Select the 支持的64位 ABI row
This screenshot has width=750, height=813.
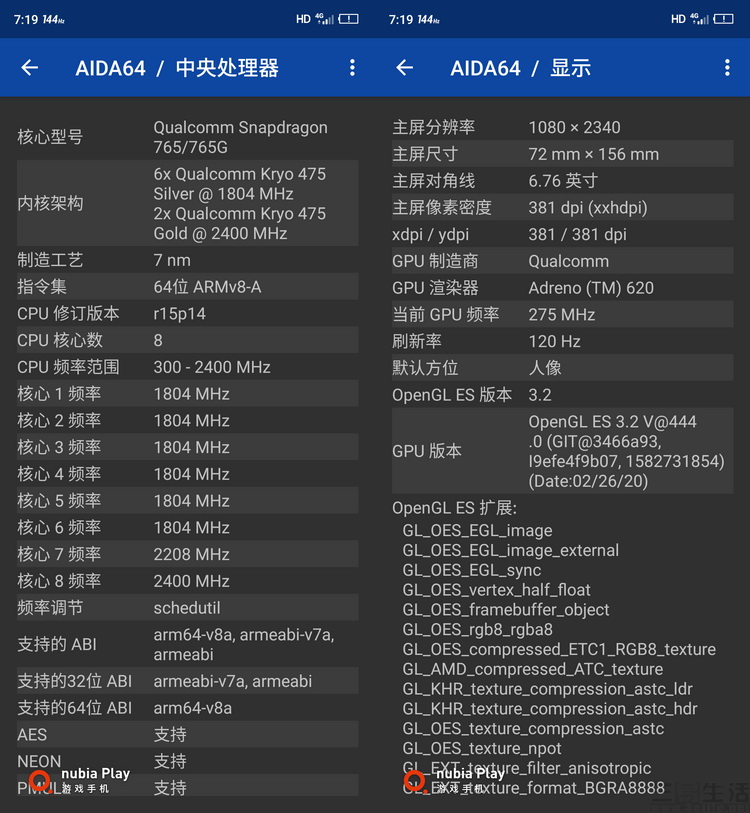(188, 708)
